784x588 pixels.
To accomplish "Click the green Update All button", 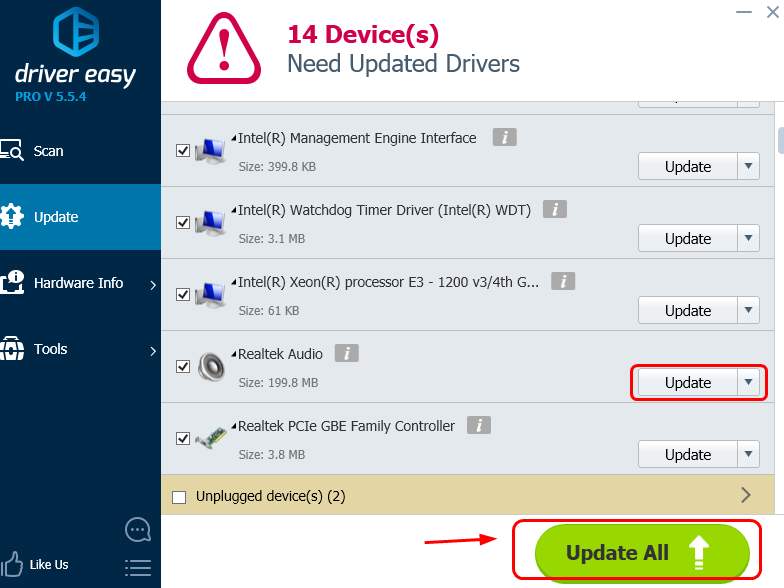I will (642, 553).
